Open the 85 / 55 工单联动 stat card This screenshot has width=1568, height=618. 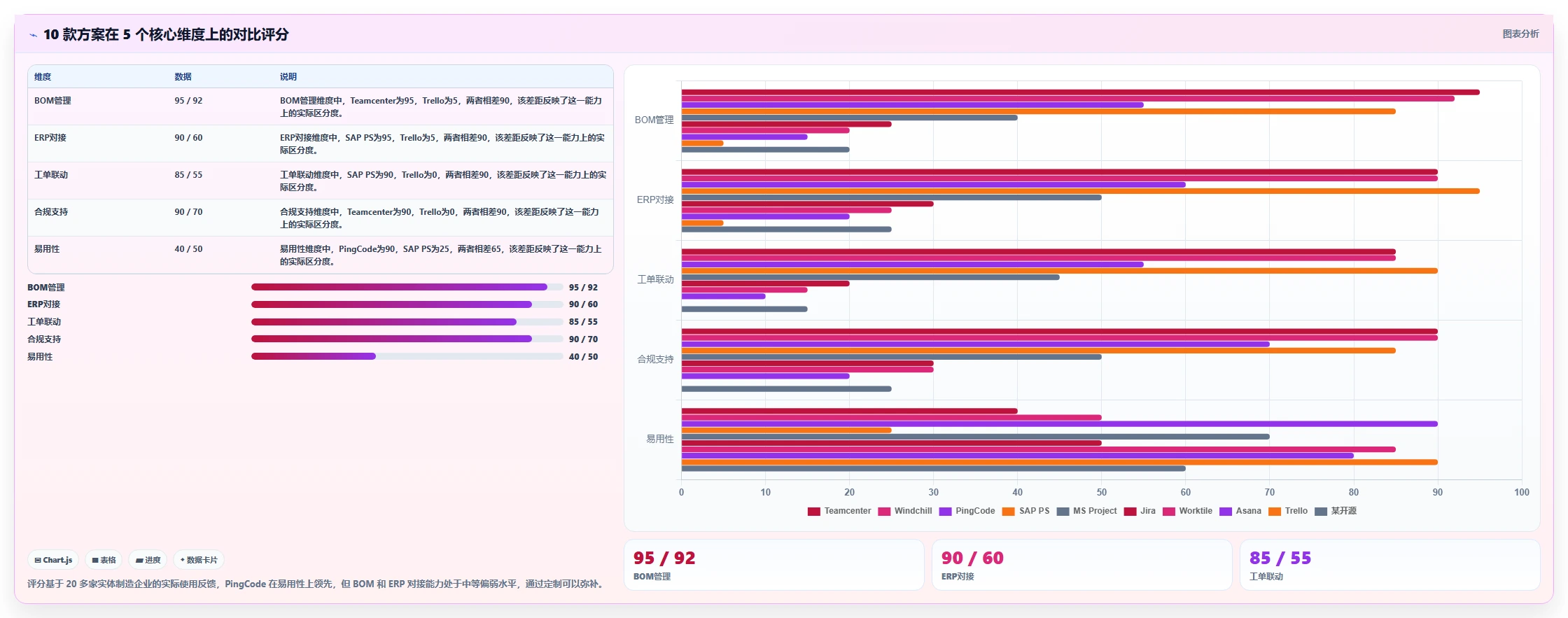pyautogui.click(x=1389, y=565)
